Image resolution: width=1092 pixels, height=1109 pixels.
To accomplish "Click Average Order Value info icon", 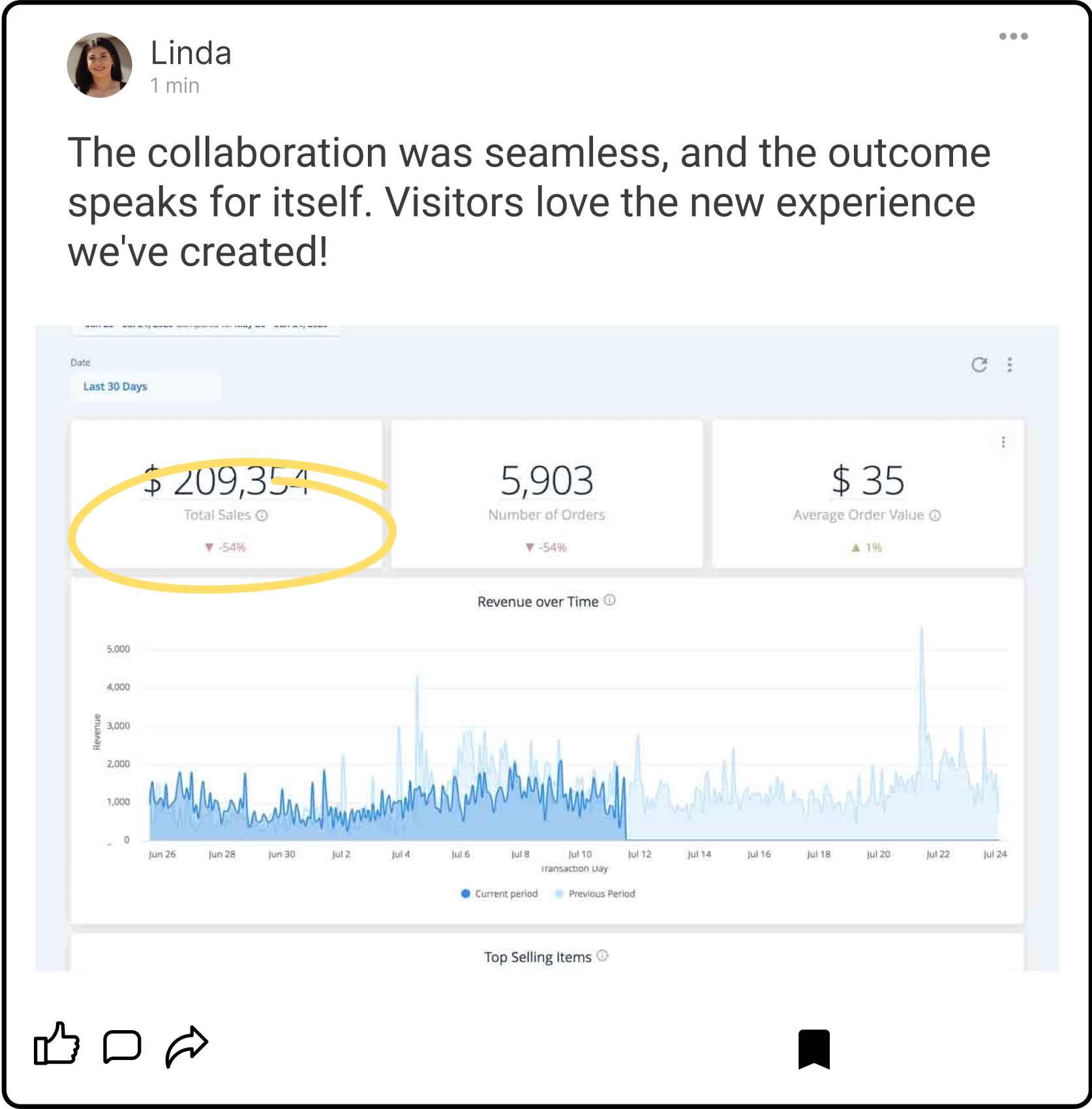I will [935, 515].
